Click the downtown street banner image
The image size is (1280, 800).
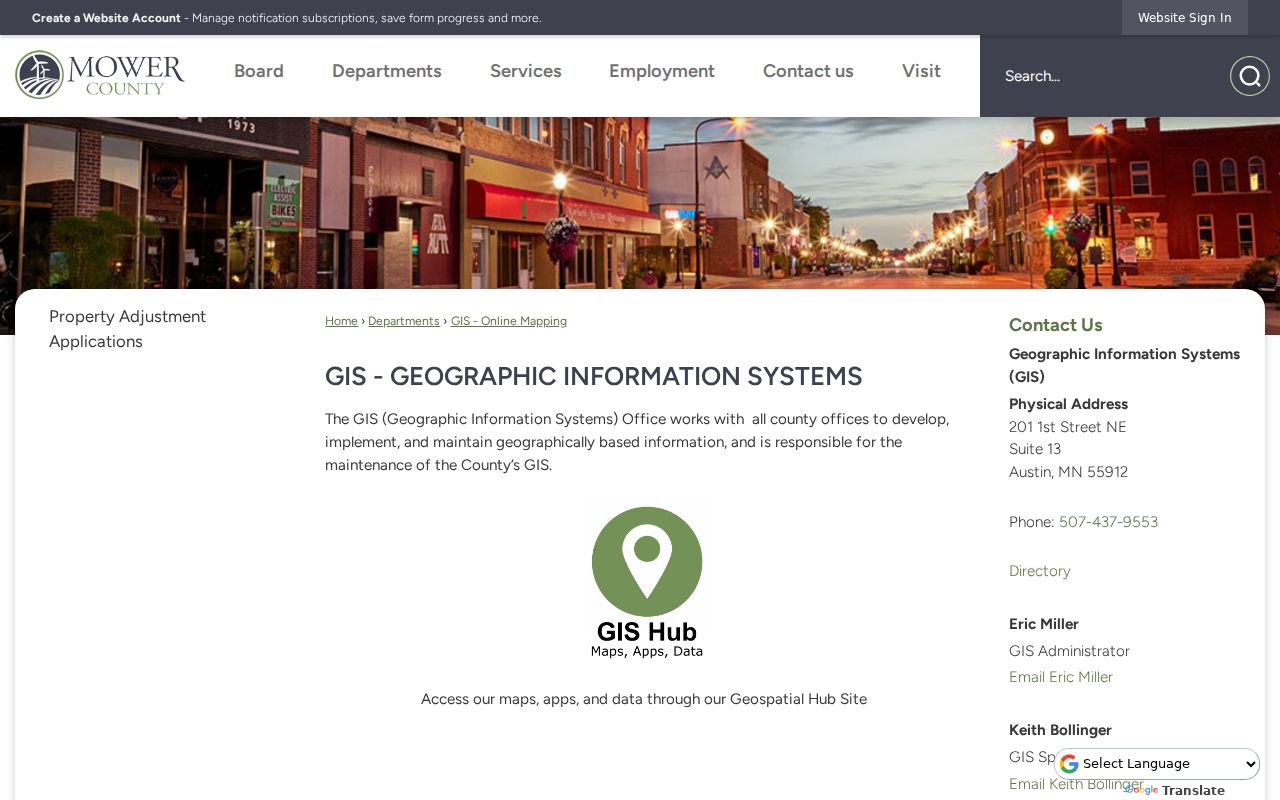pos(640,203)
